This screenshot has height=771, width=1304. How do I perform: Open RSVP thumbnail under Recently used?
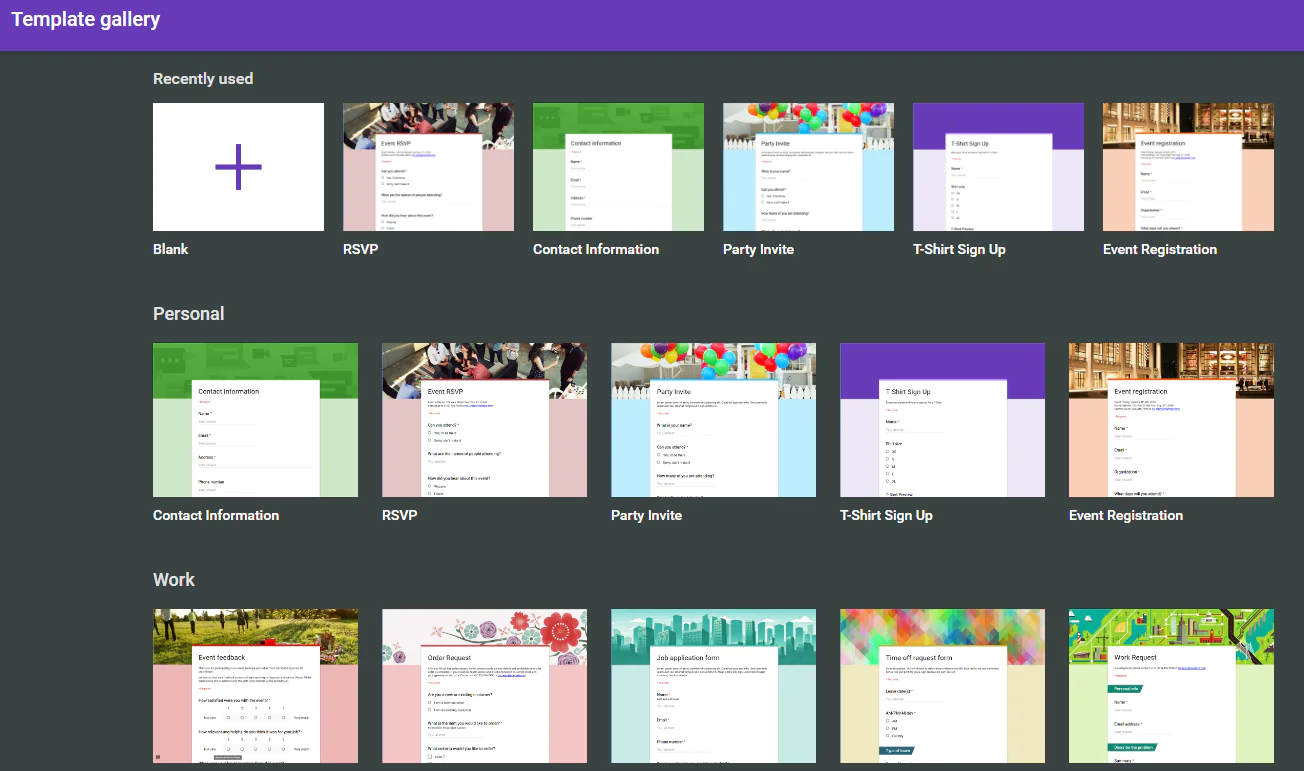coord(428,167)
